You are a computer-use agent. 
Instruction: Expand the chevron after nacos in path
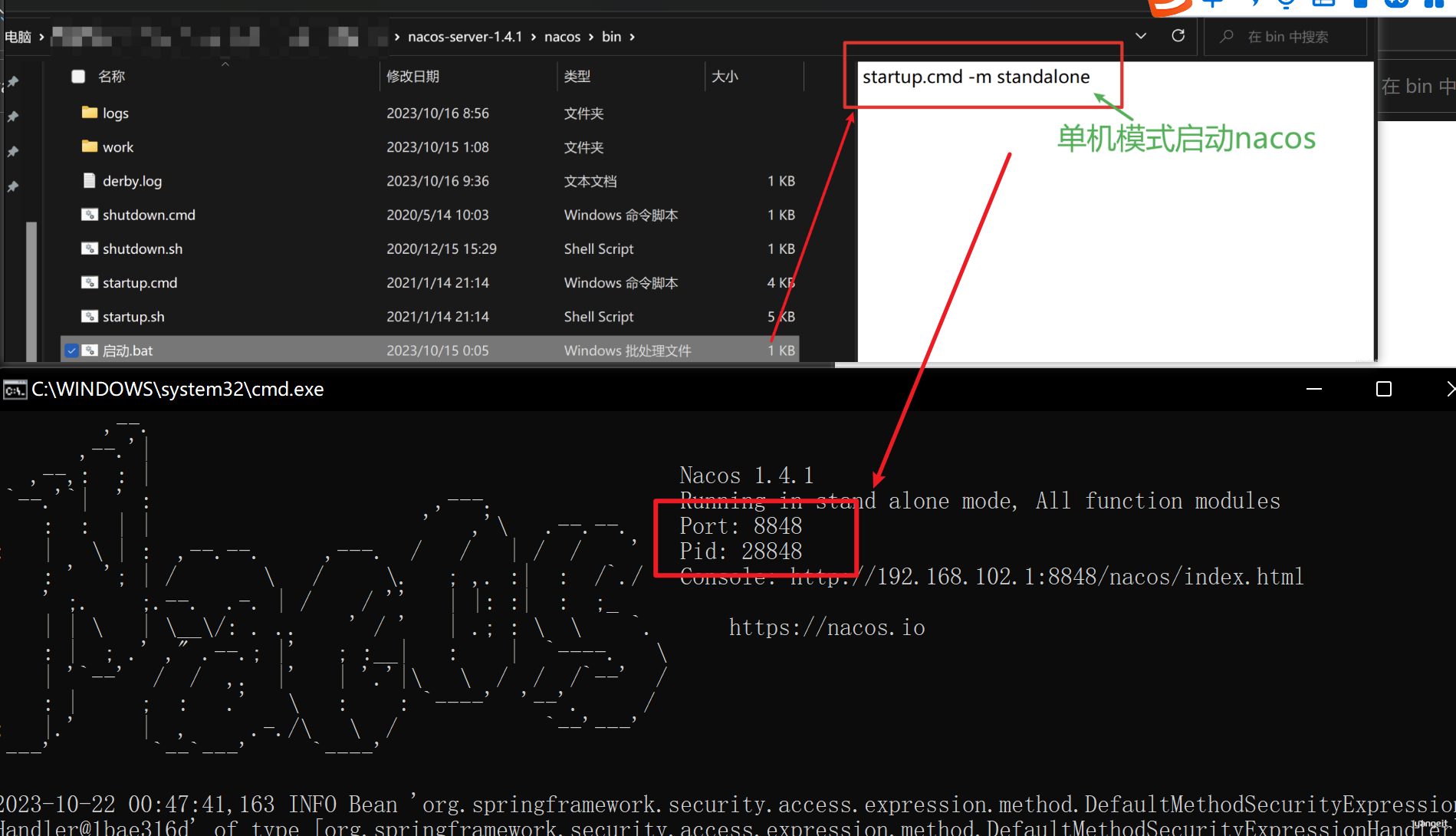point(591,37)
